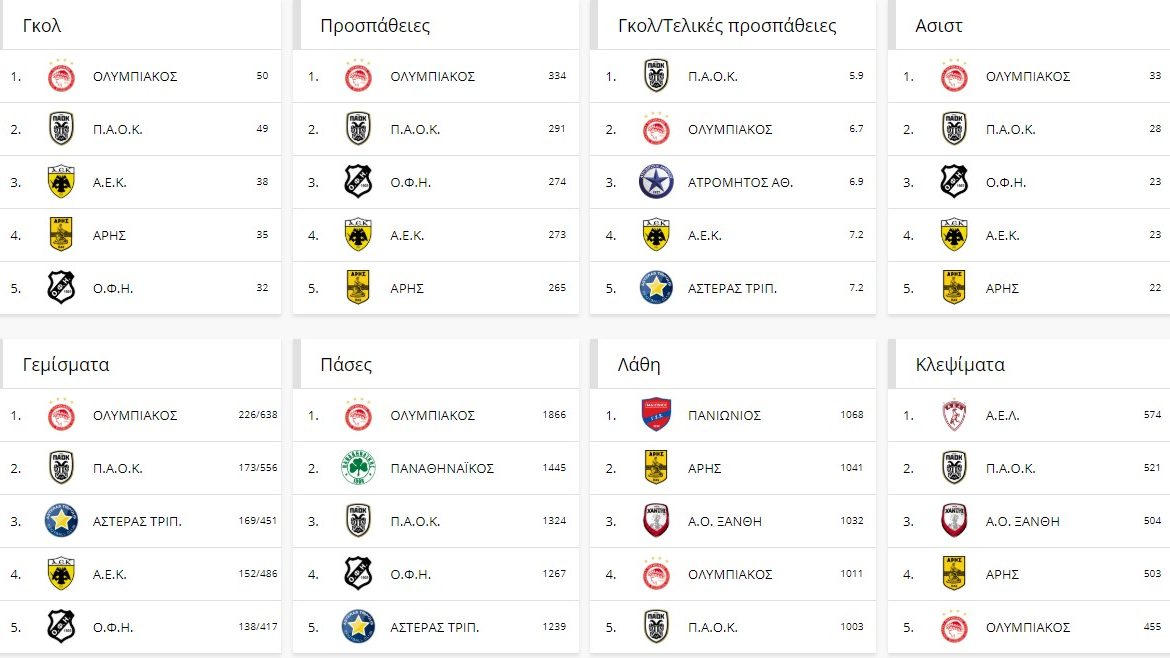Viewport: 1170px width, 658px height.
Task: Select the Α.Ε.Κ. crest in the Ασιστ panel
Action: [954, 235]
